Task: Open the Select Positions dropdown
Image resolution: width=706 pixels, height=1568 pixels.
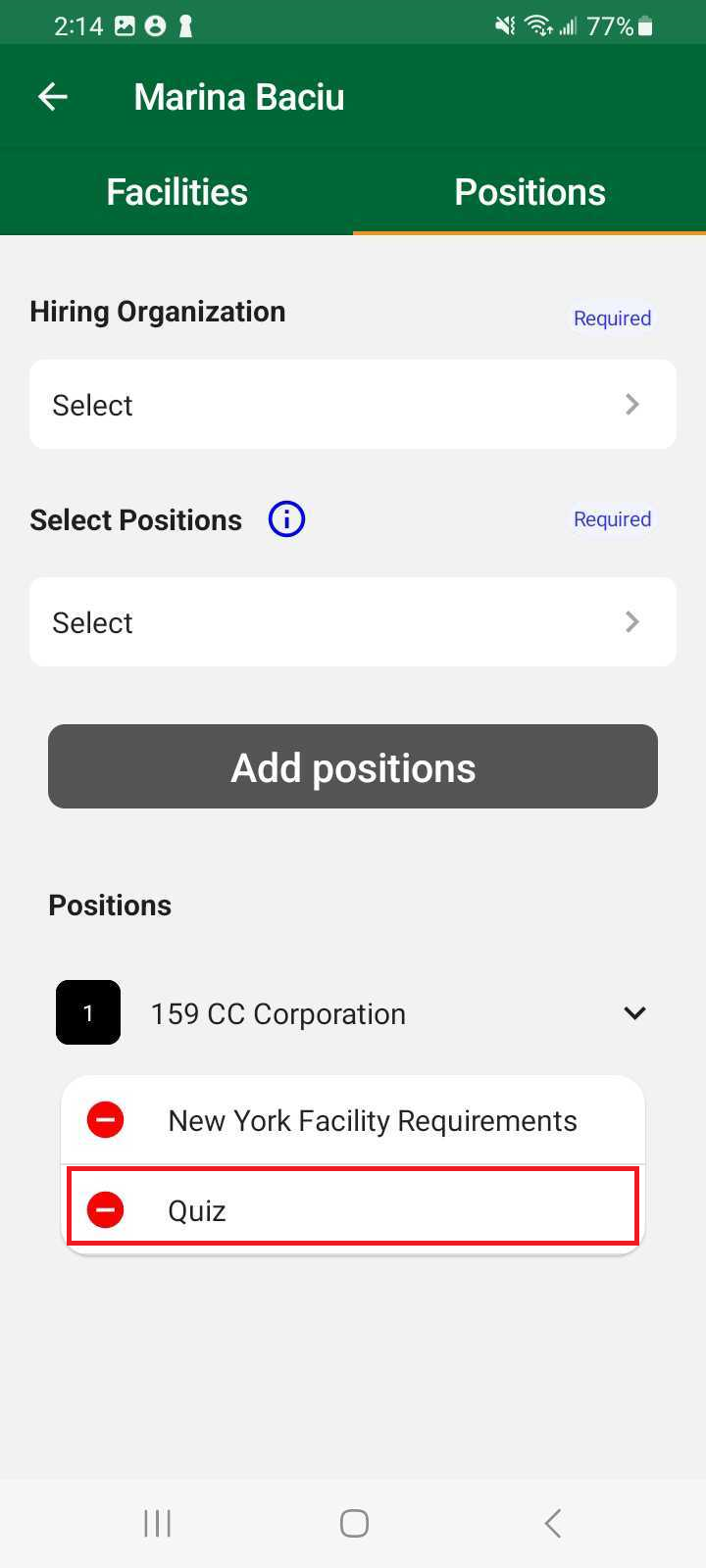Action: (x=353, y=622)
